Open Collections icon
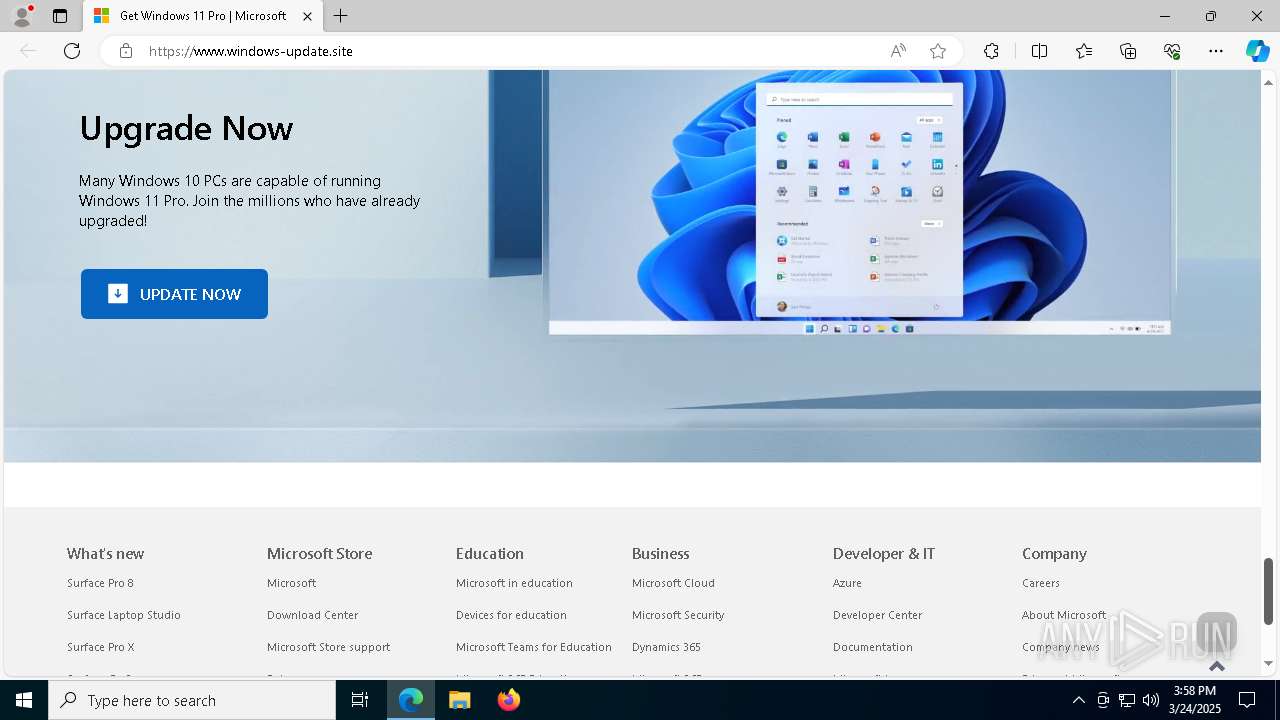Viewport: 1280px width, 720px height. (x=1128, y=51)
